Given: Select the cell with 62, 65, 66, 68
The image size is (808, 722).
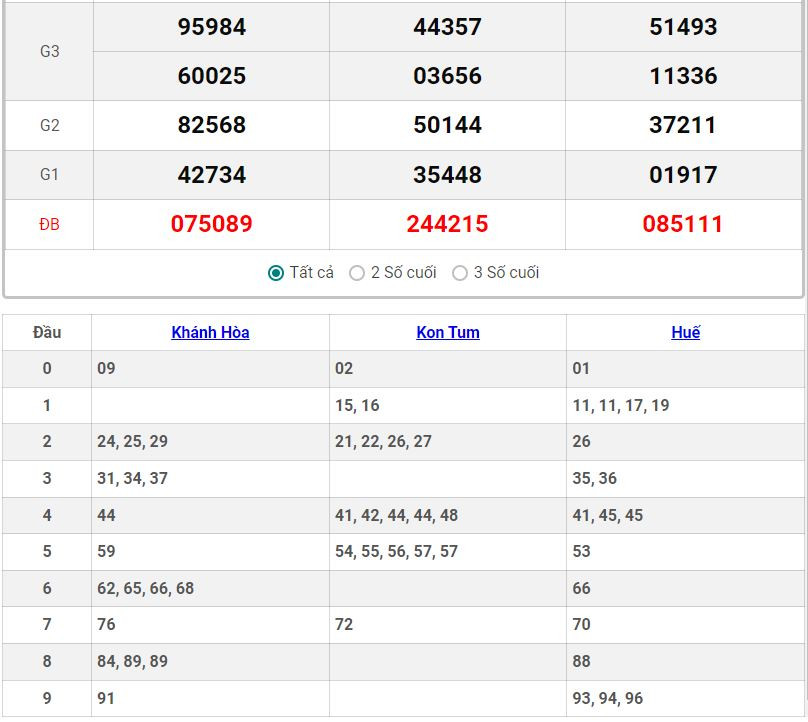Looking at the screenshot, I should [145, 589].
